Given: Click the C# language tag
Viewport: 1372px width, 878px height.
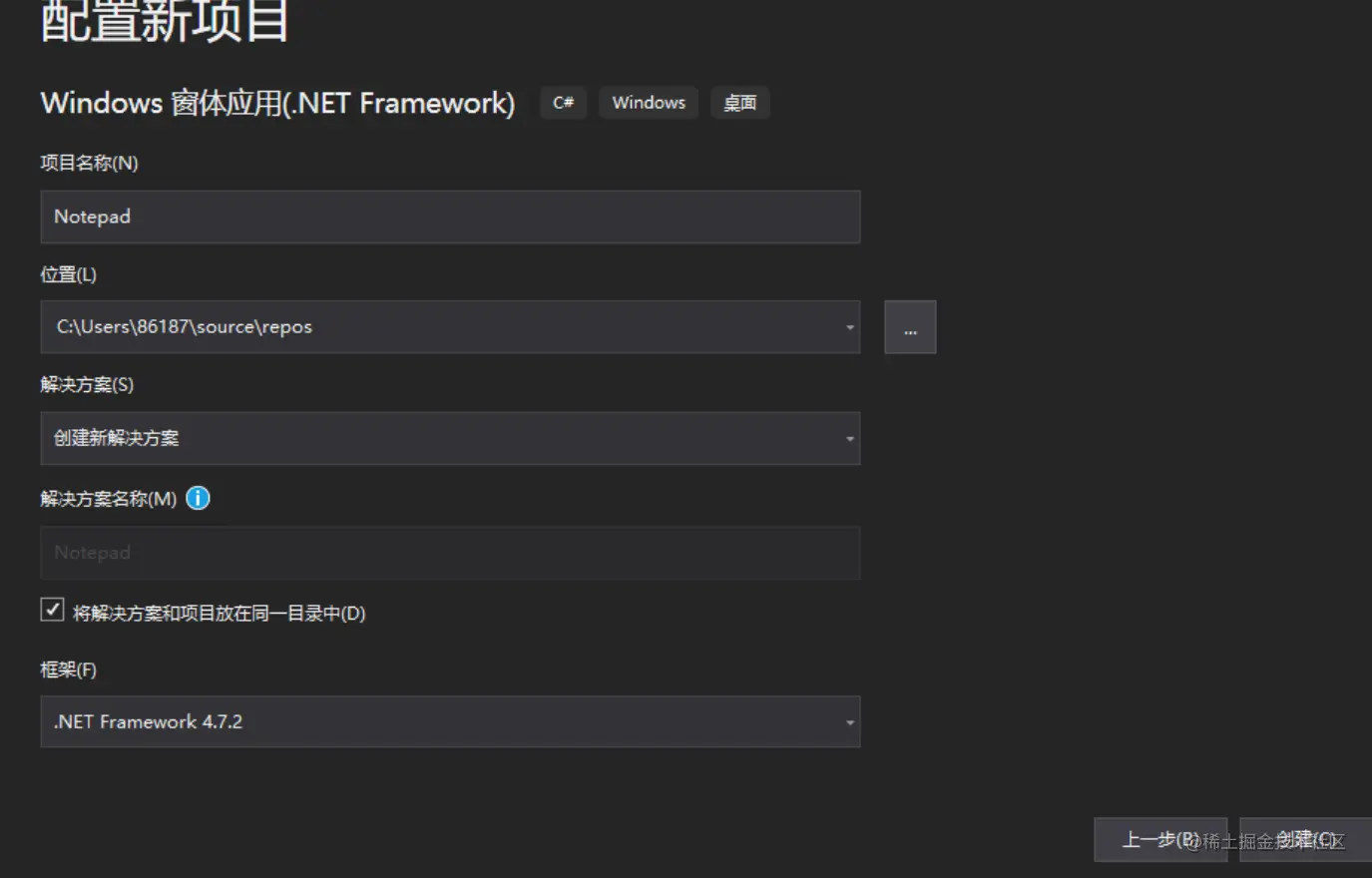Looking at the screenshot, I should [563, 103].
